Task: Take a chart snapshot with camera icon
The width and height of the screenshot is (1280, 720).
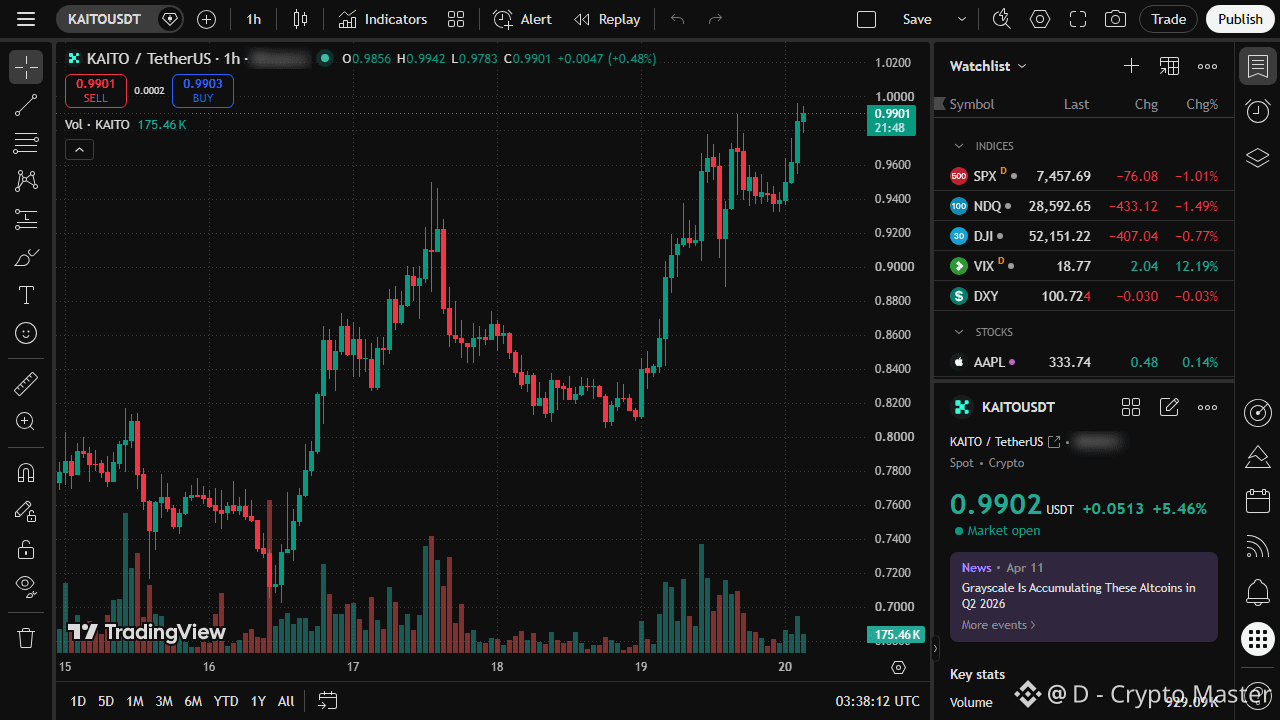Action: point(1115,19)
